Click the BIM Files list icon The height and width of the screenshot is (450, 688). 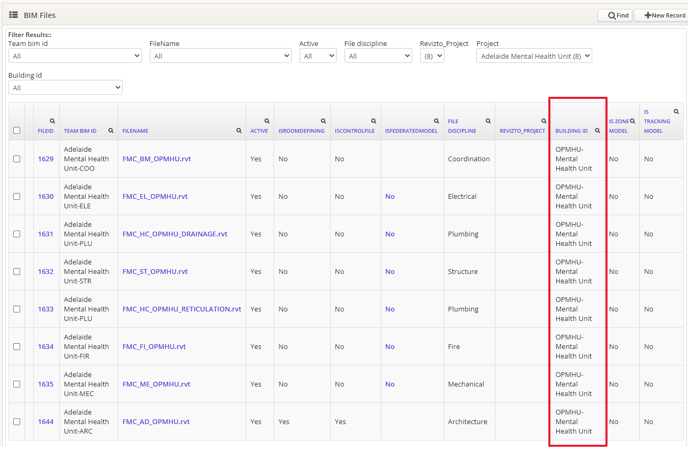point(14,15)
